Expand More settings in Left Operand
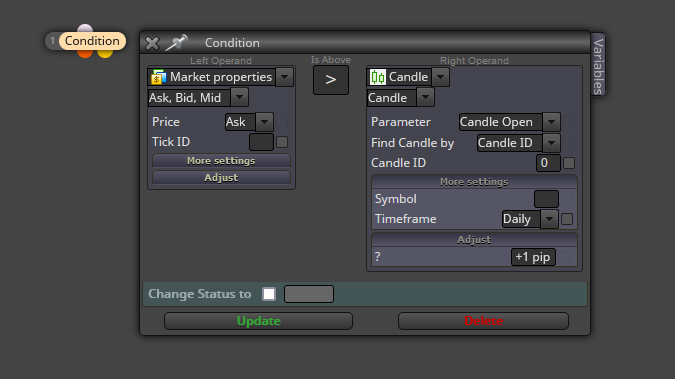675x379 pixels. 221,160
